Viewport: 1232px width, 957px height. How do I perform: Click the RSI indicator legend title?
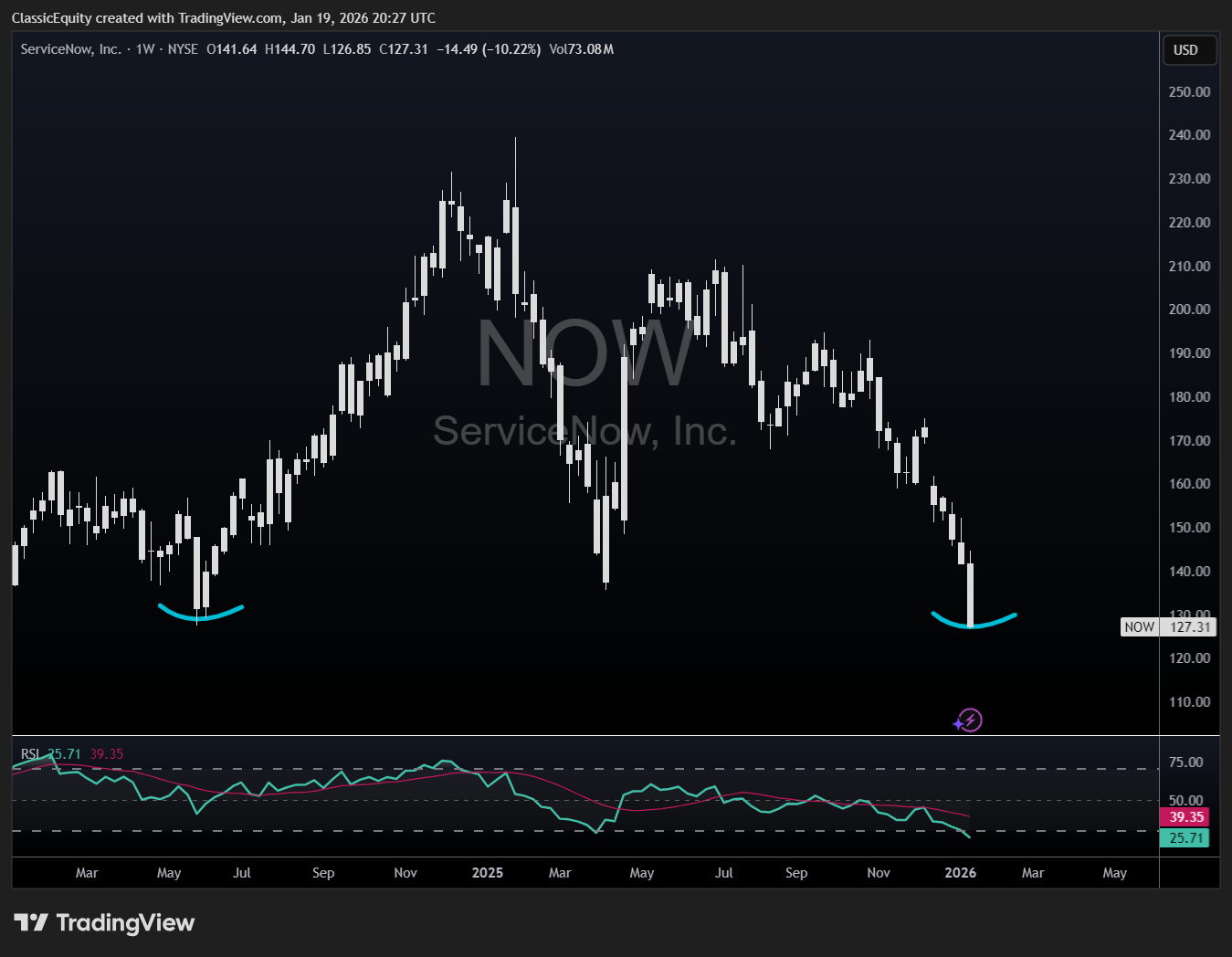coord(30,754)
